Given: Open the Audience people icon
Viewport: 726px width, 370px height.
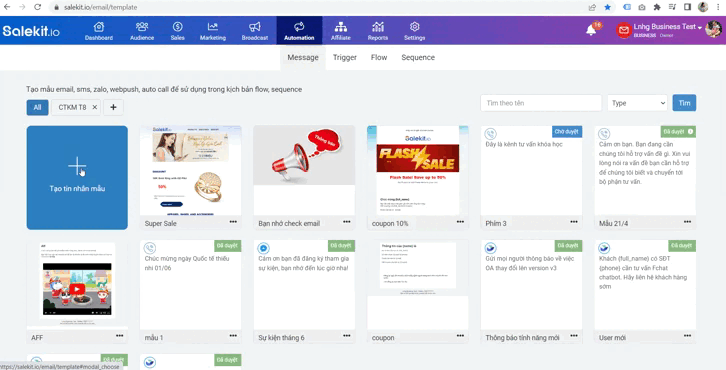Looking at the screenshot, I should click(142, 27).
